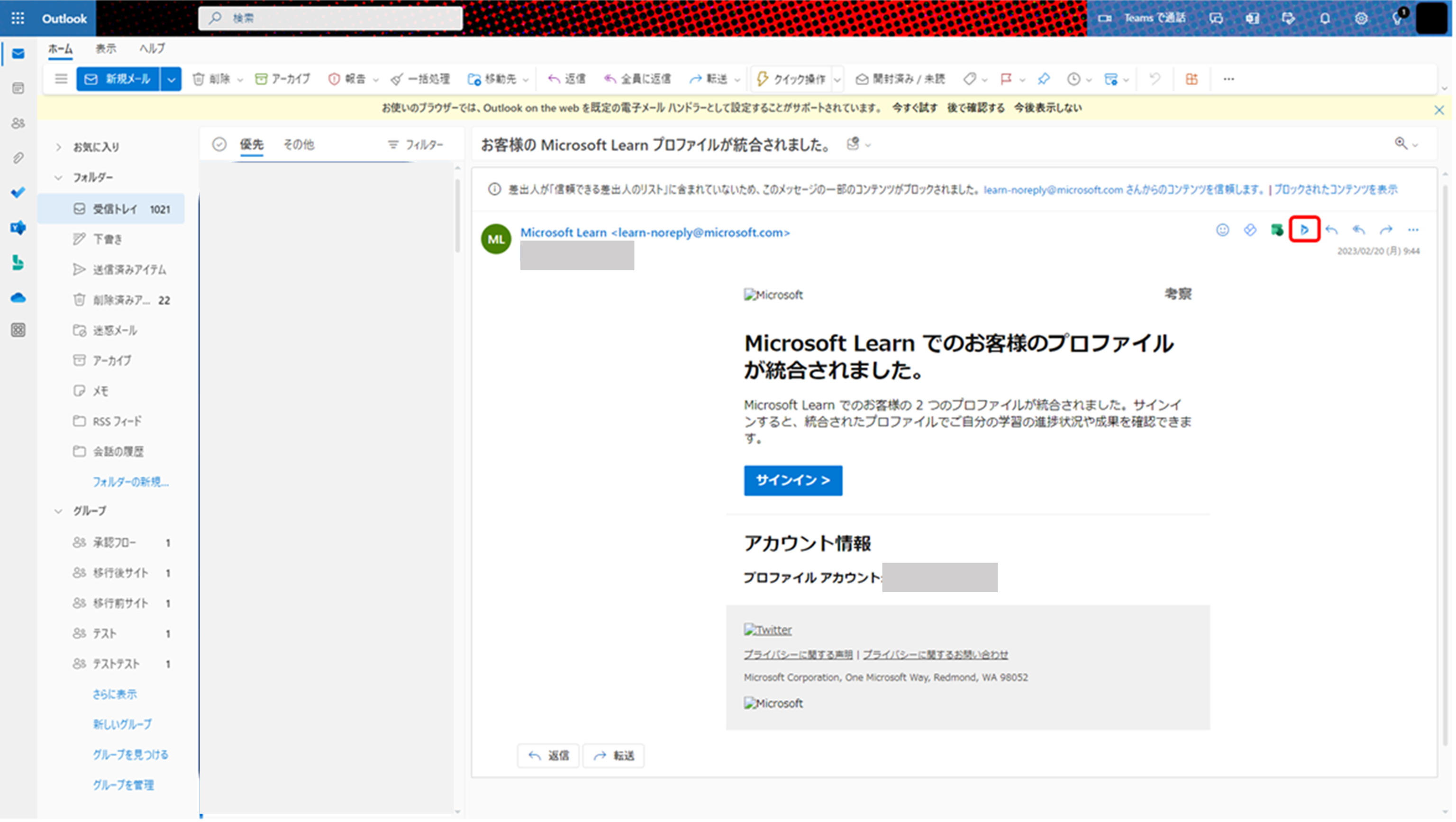
Task: Open Mail in the left app rail
Action: 18,54
